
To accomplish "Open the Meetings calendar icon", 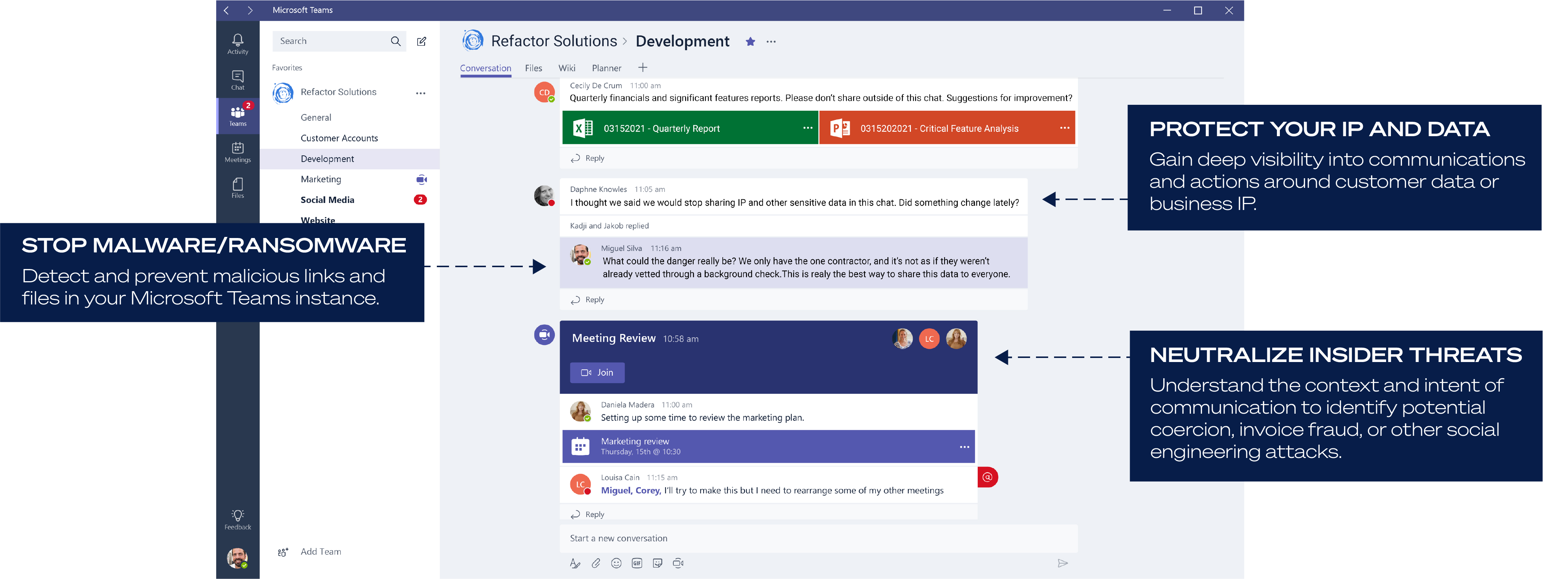I will 237,152.
